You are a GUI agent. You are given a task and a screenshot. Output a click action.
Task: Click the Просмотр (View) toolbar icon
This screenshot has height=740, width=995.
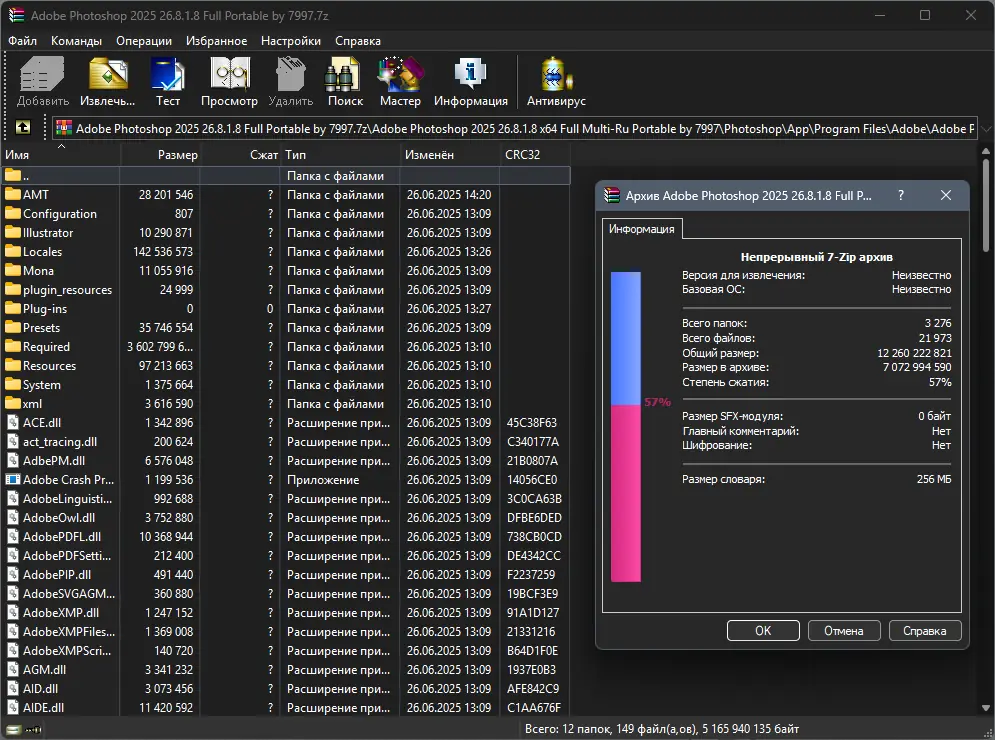click(x=229, y=81)
